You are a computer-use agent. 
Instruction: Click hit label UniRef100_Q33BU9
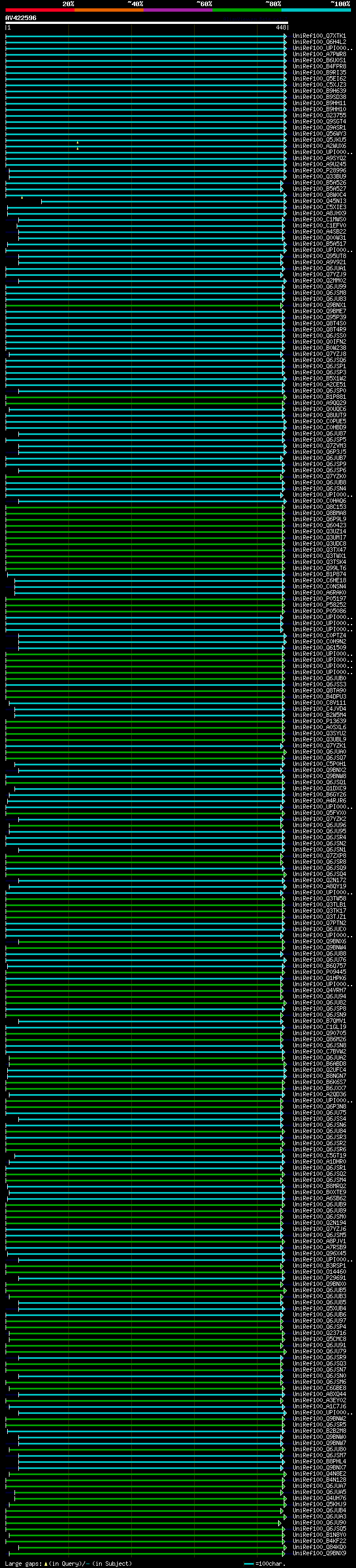319,176
